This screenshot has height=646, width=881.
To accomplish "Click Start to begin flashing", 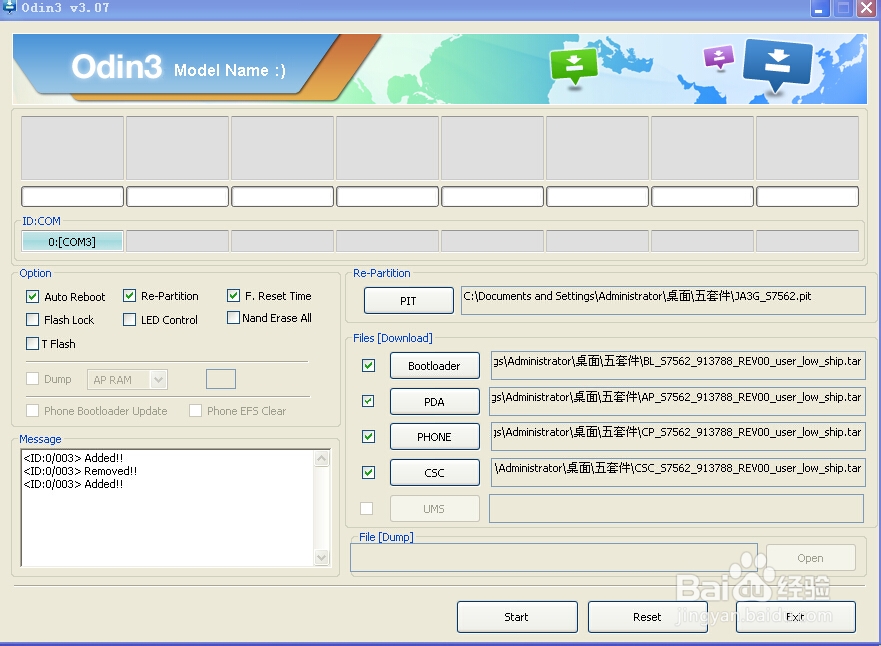I will (517, 617).
